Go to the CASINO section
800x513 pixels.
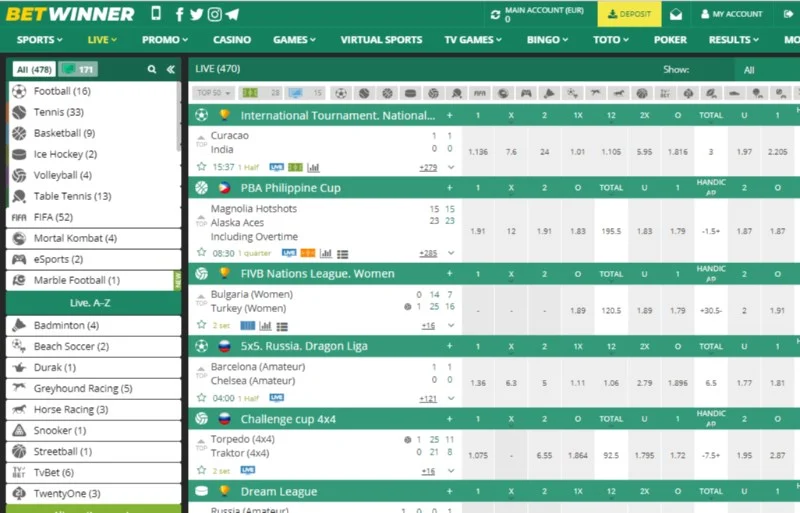tap(232, 39)
